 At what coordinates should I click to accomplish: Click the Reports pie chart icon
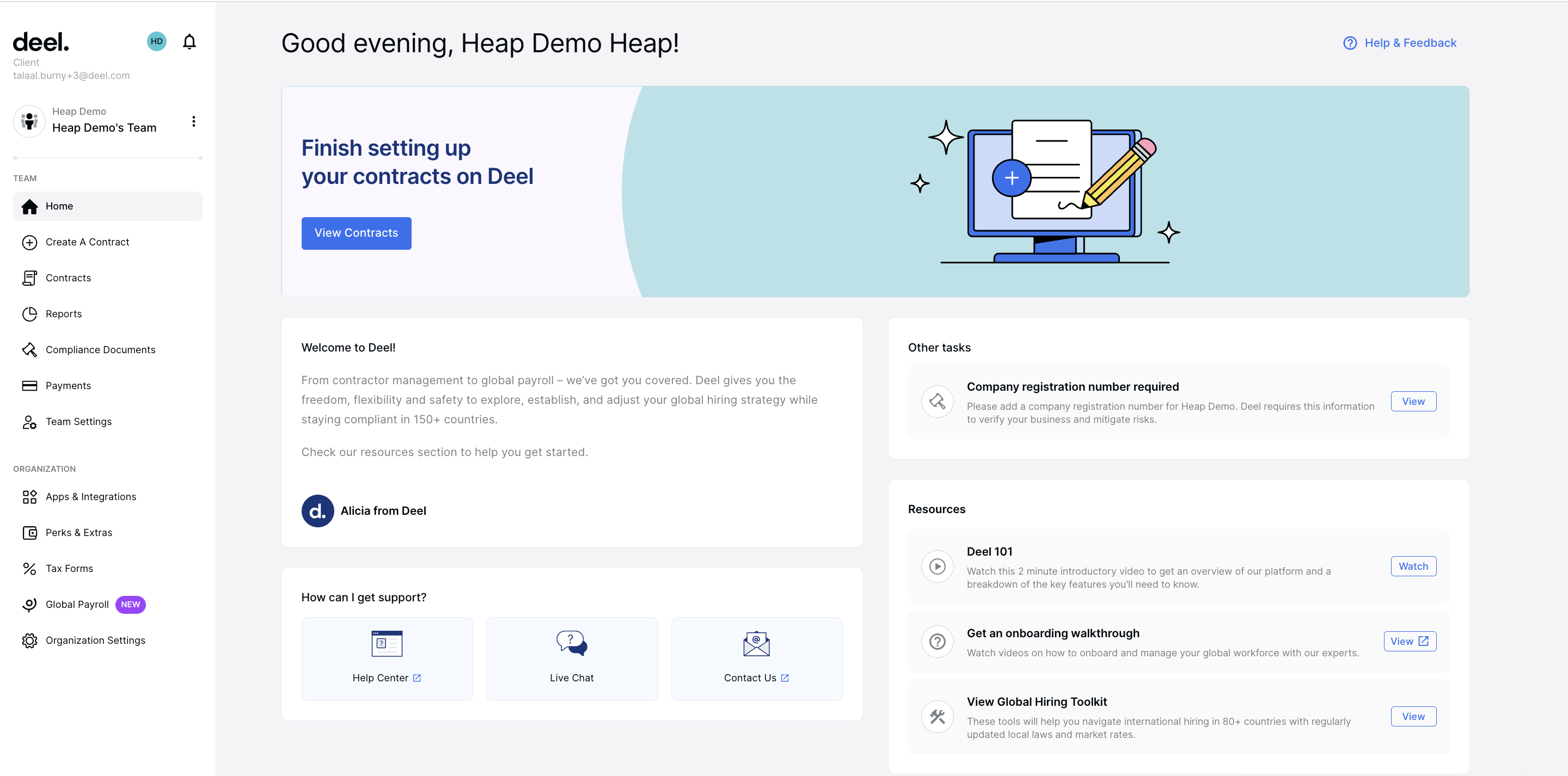click(29, 314)
